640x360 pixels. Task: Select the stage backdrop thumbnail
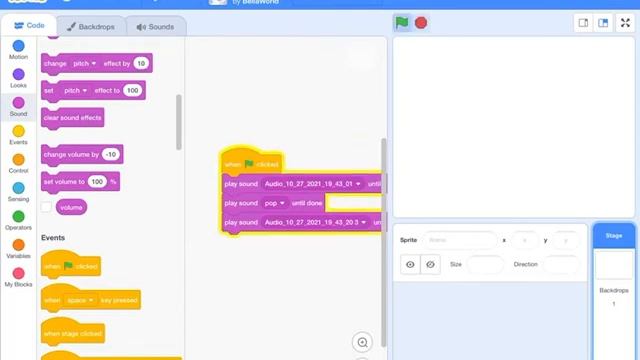(x=613, y=265)
